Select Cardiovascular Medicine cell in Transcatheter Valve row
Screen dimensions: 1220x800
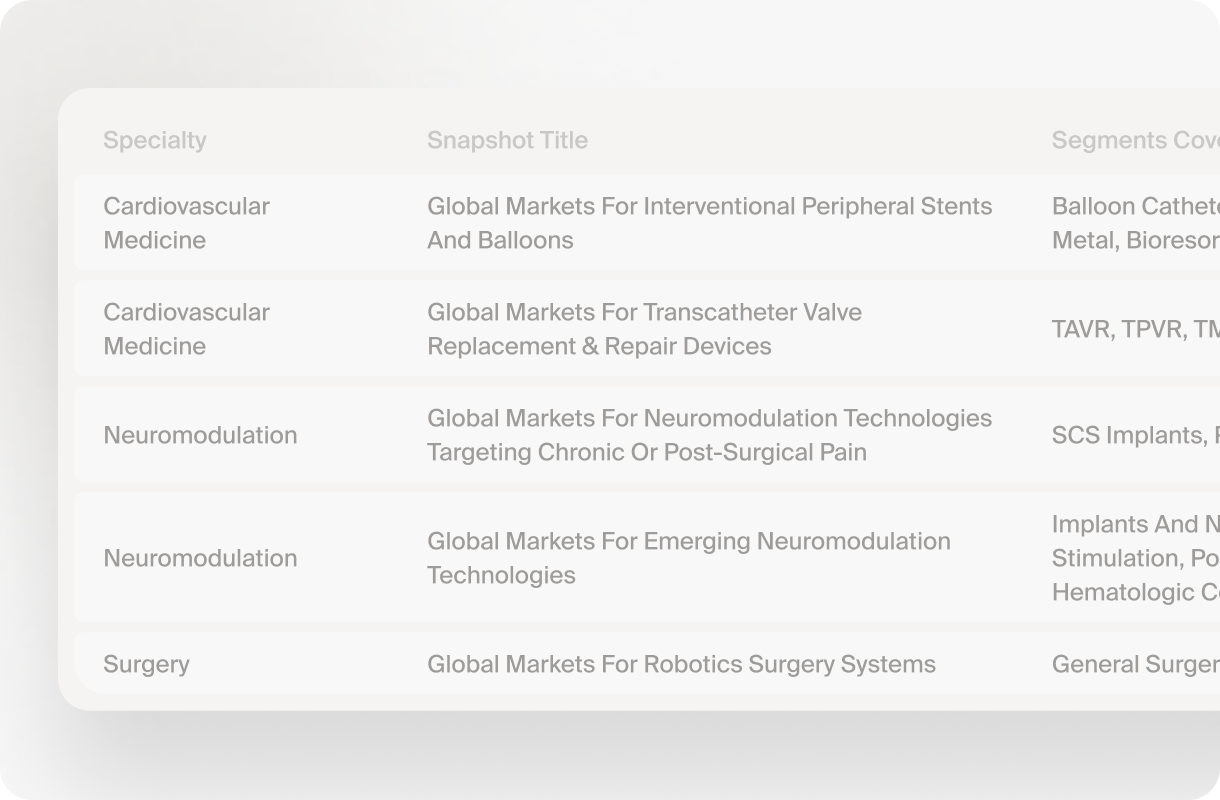click(186, 329)
